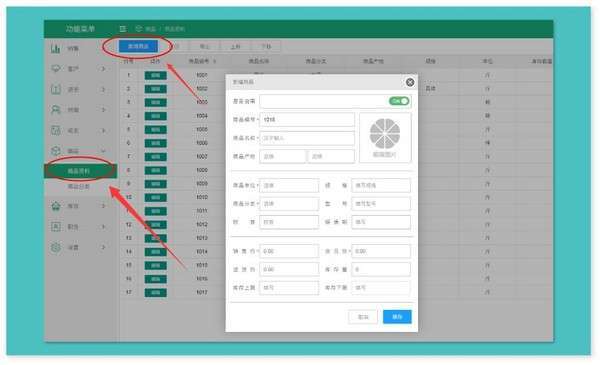Collapse the expanded 商品 sidebar chevron
Image resolution: width=600 pixels, height=365 pixels.
pyautogui.click(x=103, y=151)
